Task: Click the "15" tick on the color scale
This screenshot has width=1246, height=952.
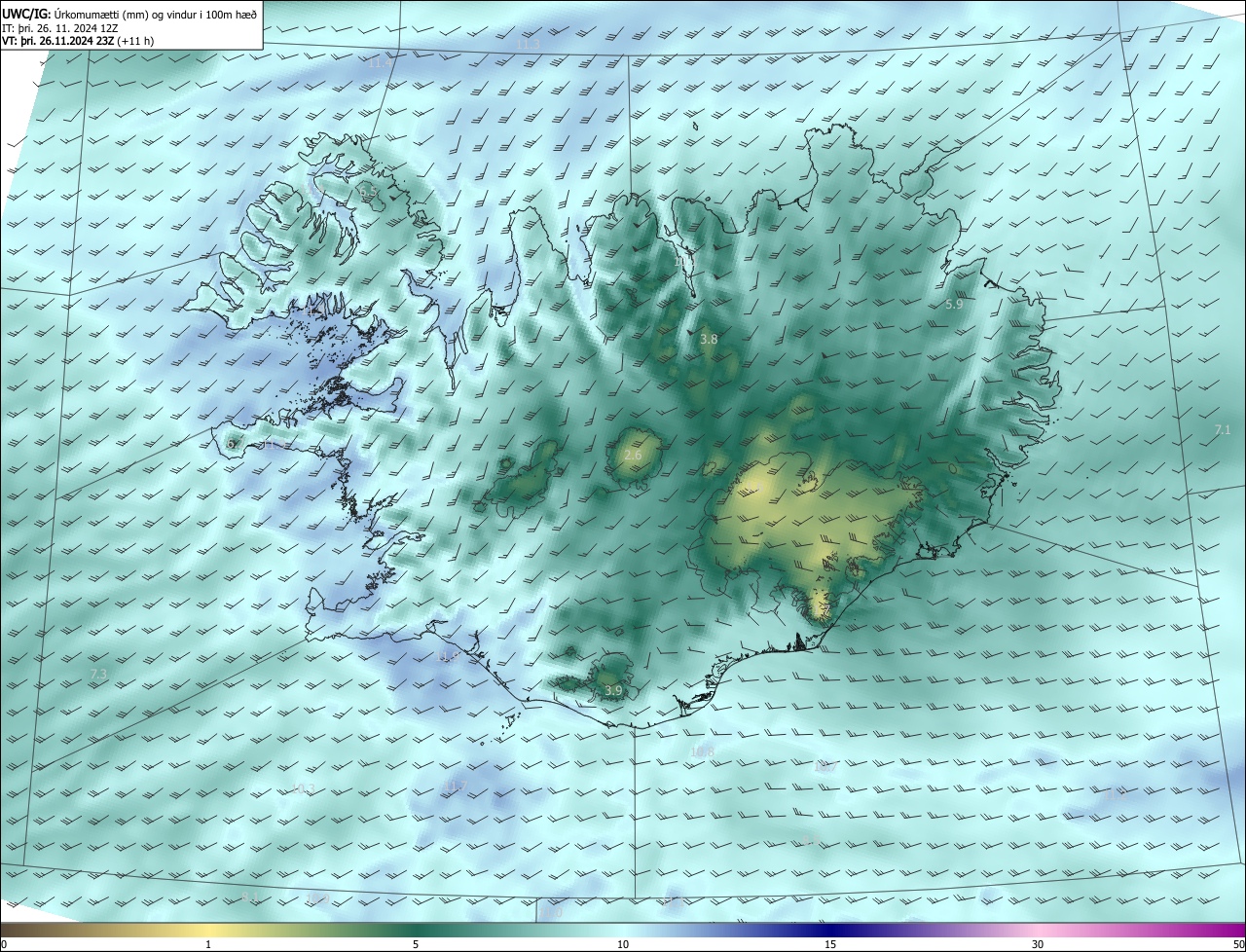Action: click(x=830, y=944)
